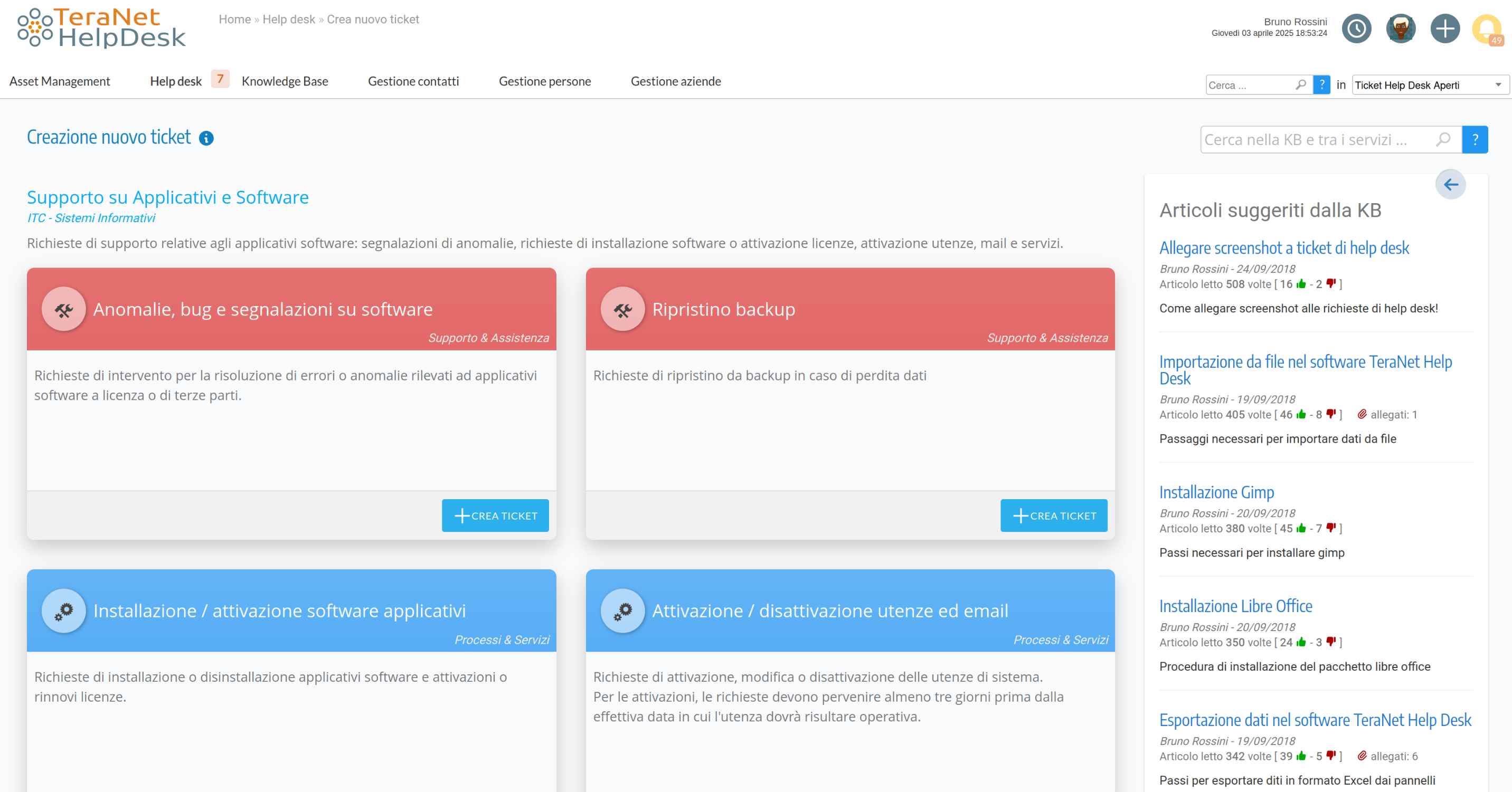1512x792 pixels.
Task: Click info icon next to Creazione nuovo ticket
Action: tap(206, 138)
